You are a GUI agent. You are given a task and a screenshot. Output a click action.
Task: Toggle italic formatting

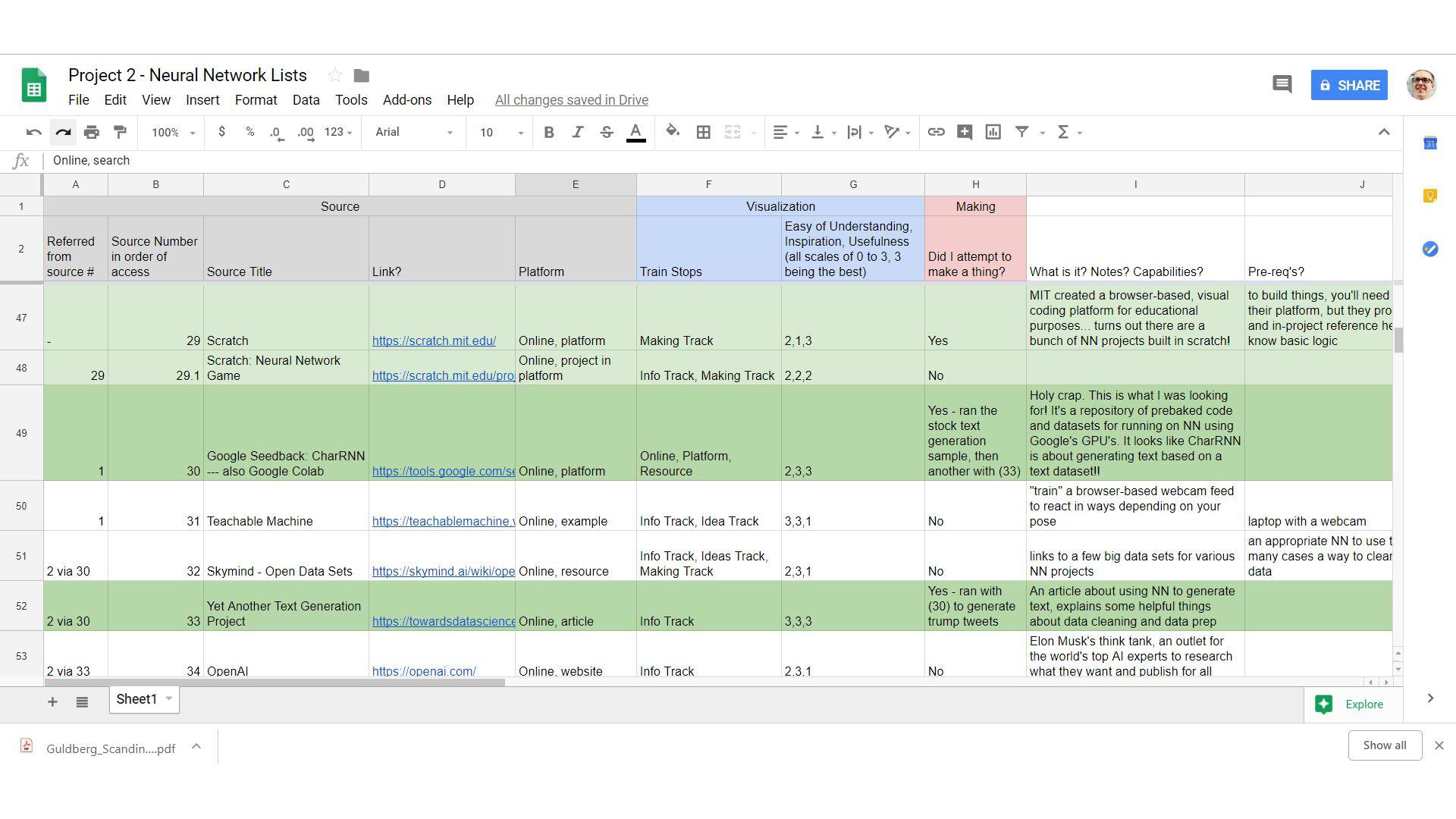click(x=577, y=132)
